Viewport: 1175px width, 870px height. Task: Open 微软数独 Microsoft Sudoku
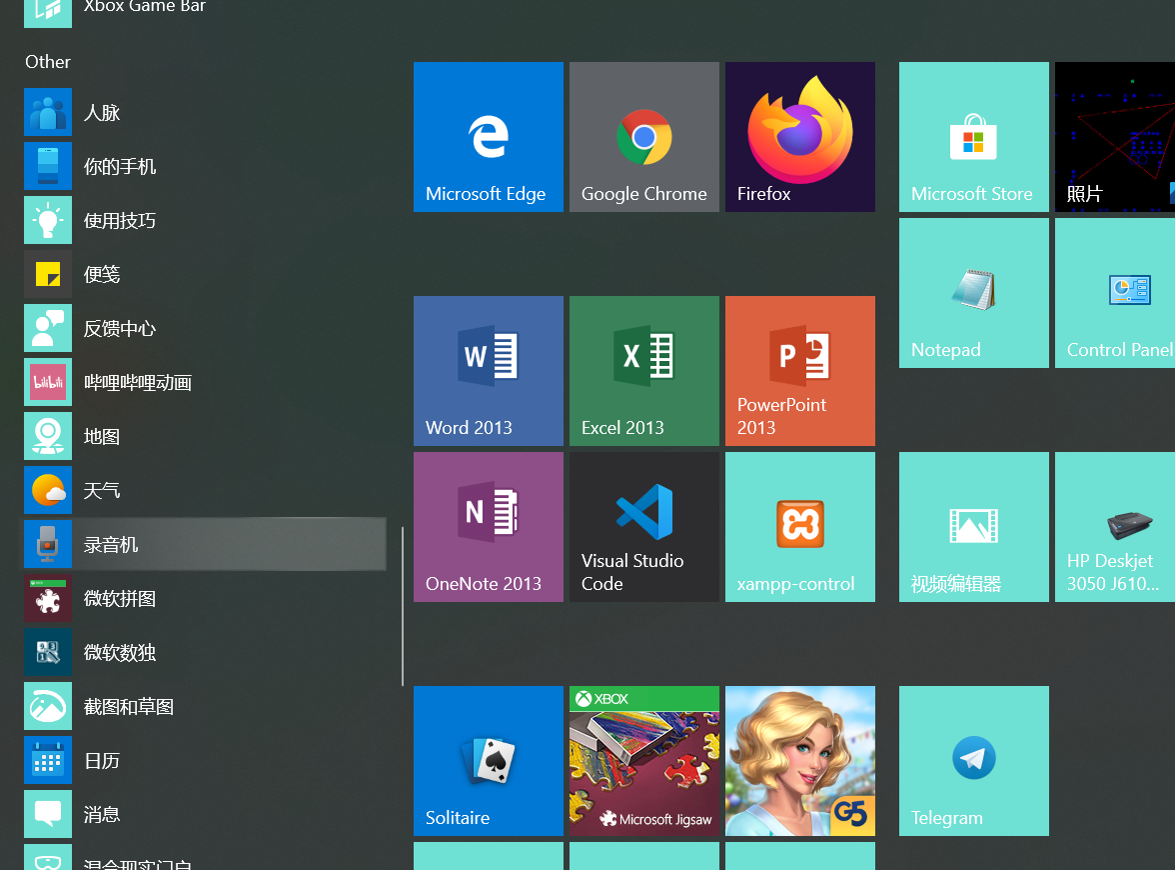205,652
